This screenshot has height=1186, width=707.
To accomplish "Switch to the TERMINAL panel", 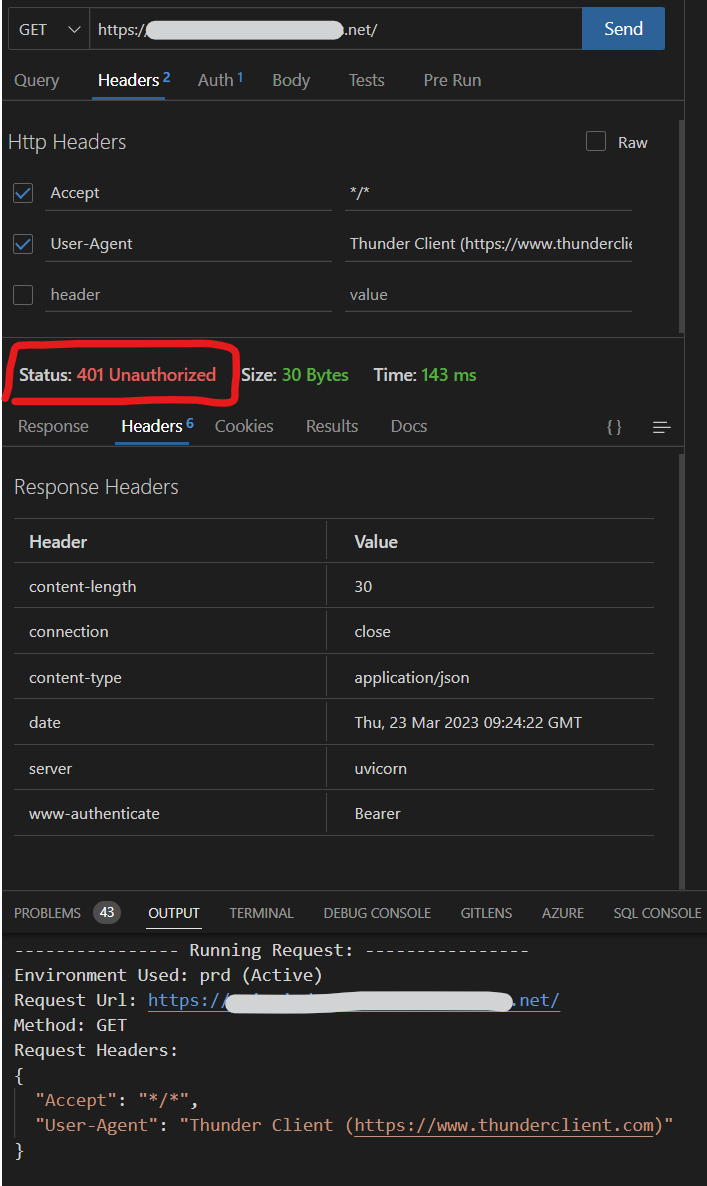I will (x=261, y=912).
